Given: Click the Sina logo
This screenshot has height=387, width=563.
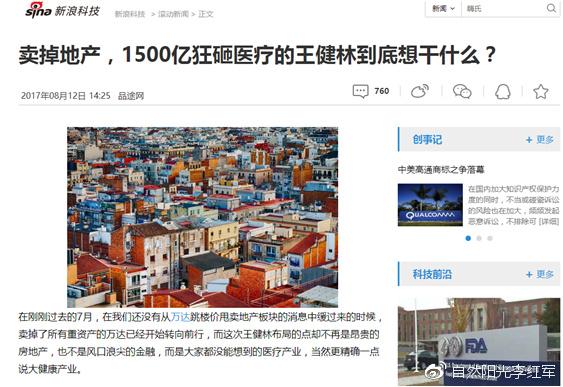Looking at the screenshot, I should (38, 10).
